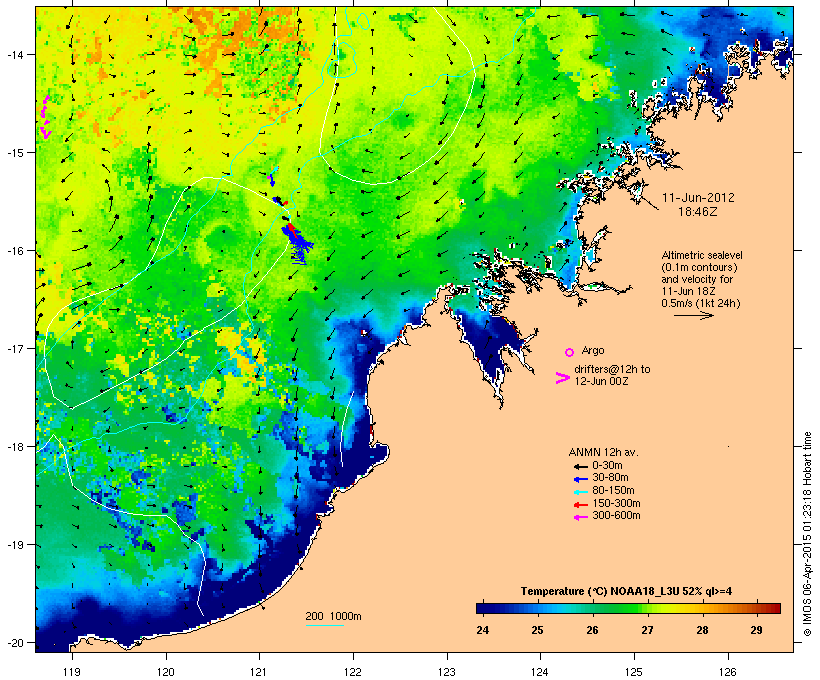Click latitude axis label -20
Image resolution: width=820 pixels, height=680 pixels.
pos(14,642)
